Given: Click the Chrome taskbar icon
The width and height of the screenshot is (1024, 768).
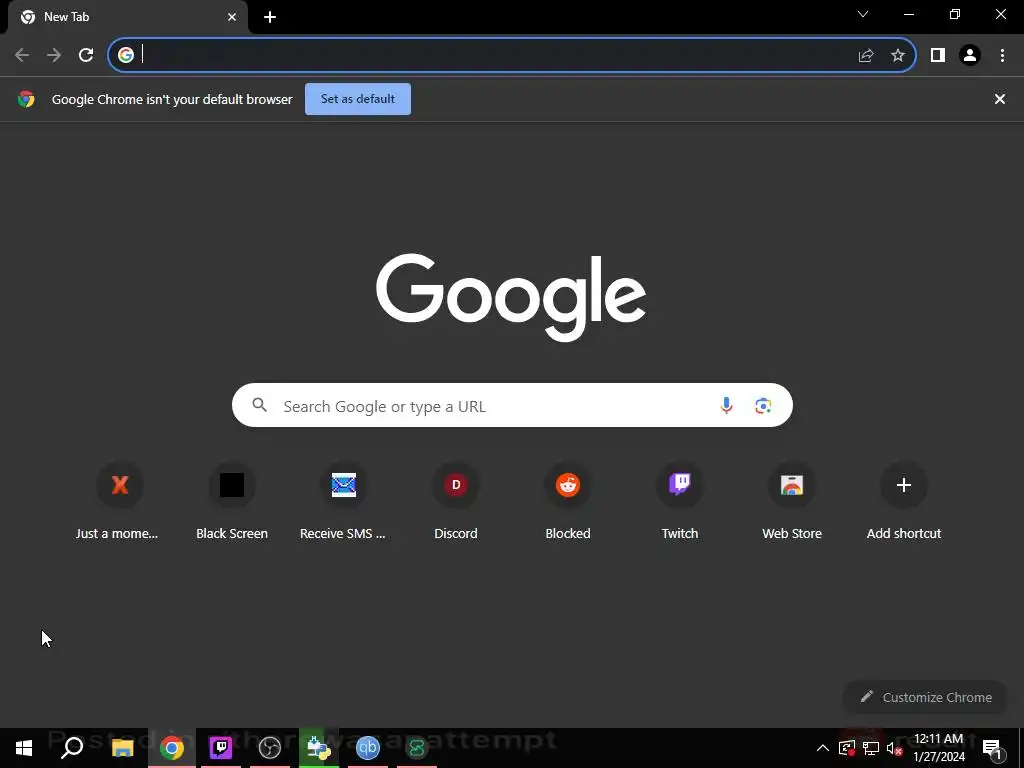Looking at the screenshot, I should click(x=172, y=748).
